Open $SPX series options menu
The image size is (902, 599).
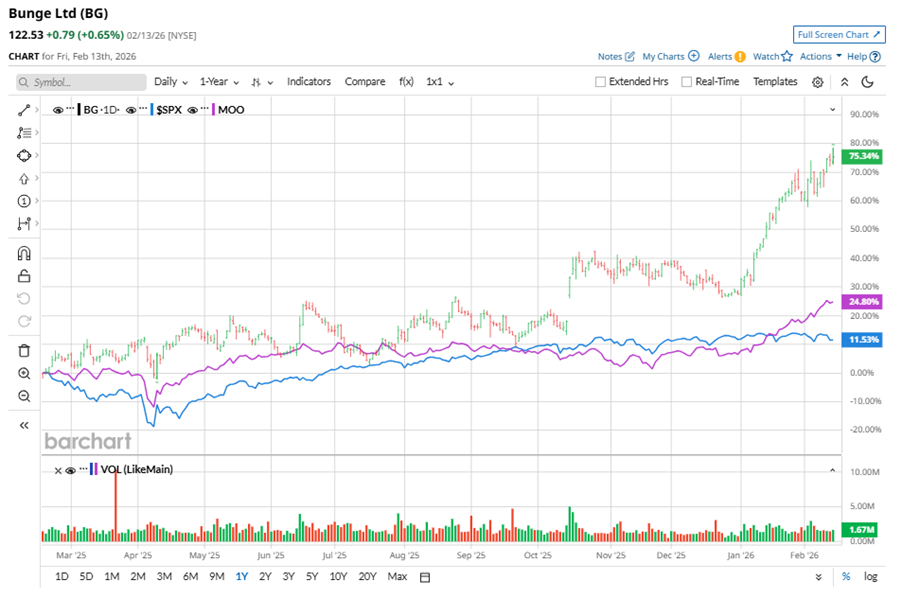tap(143, 108)
